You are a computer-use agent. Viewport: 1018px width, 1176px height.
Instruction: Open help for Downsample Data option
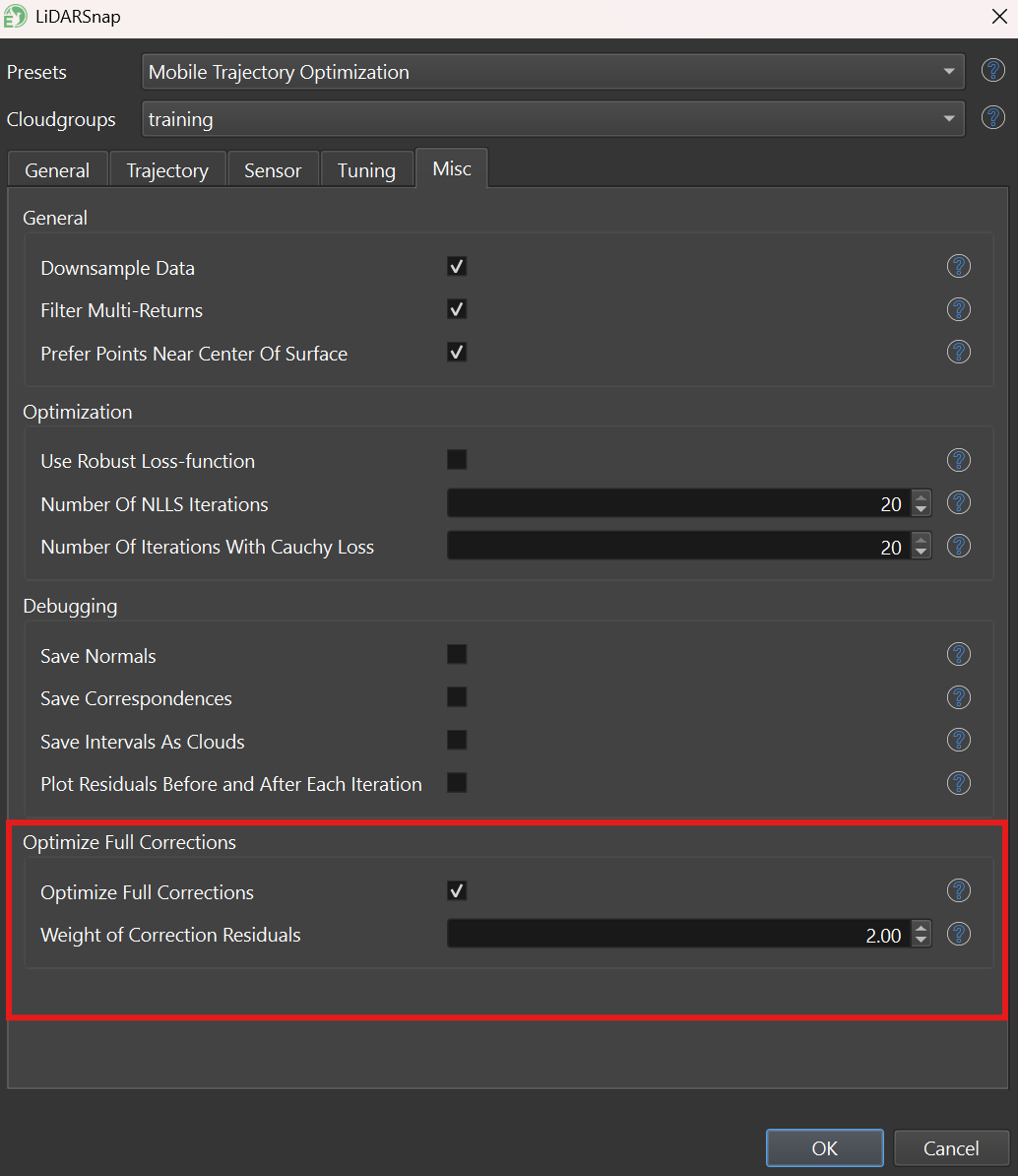click(x=958, y=267)
